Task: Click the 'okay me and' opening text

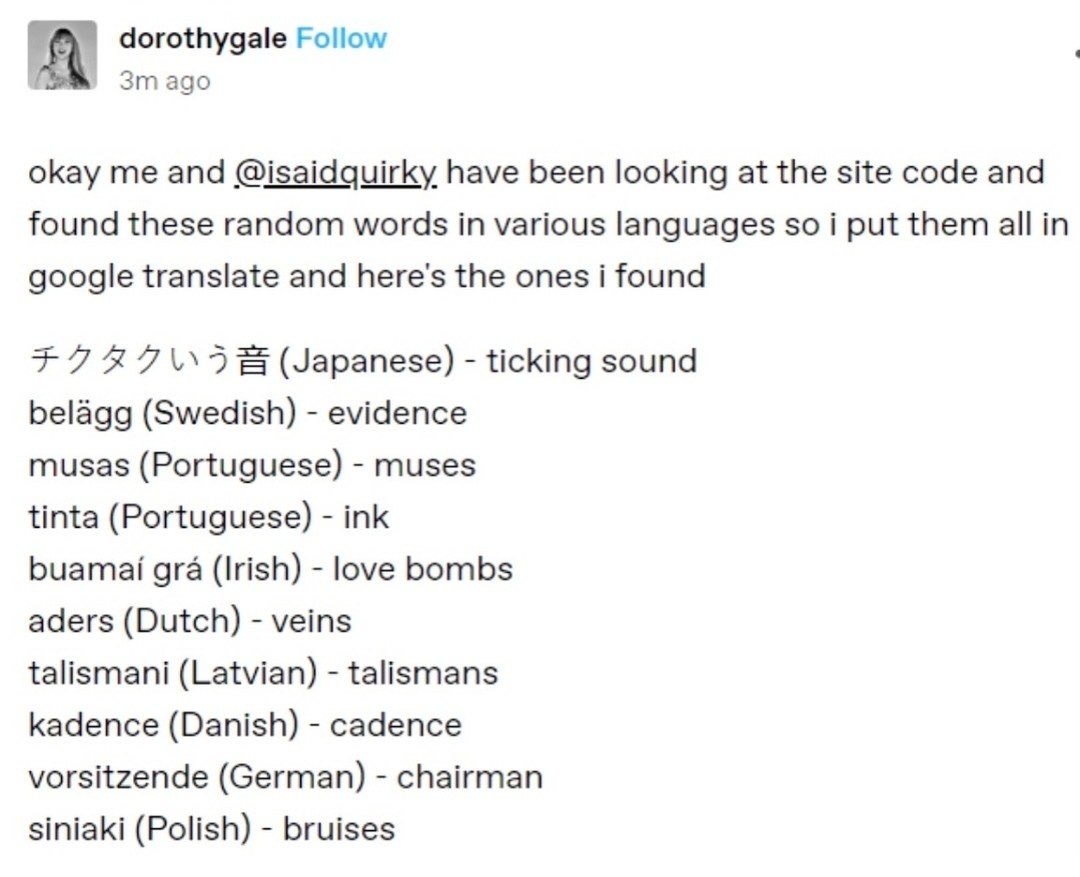Action: click(x=126, y=173)
